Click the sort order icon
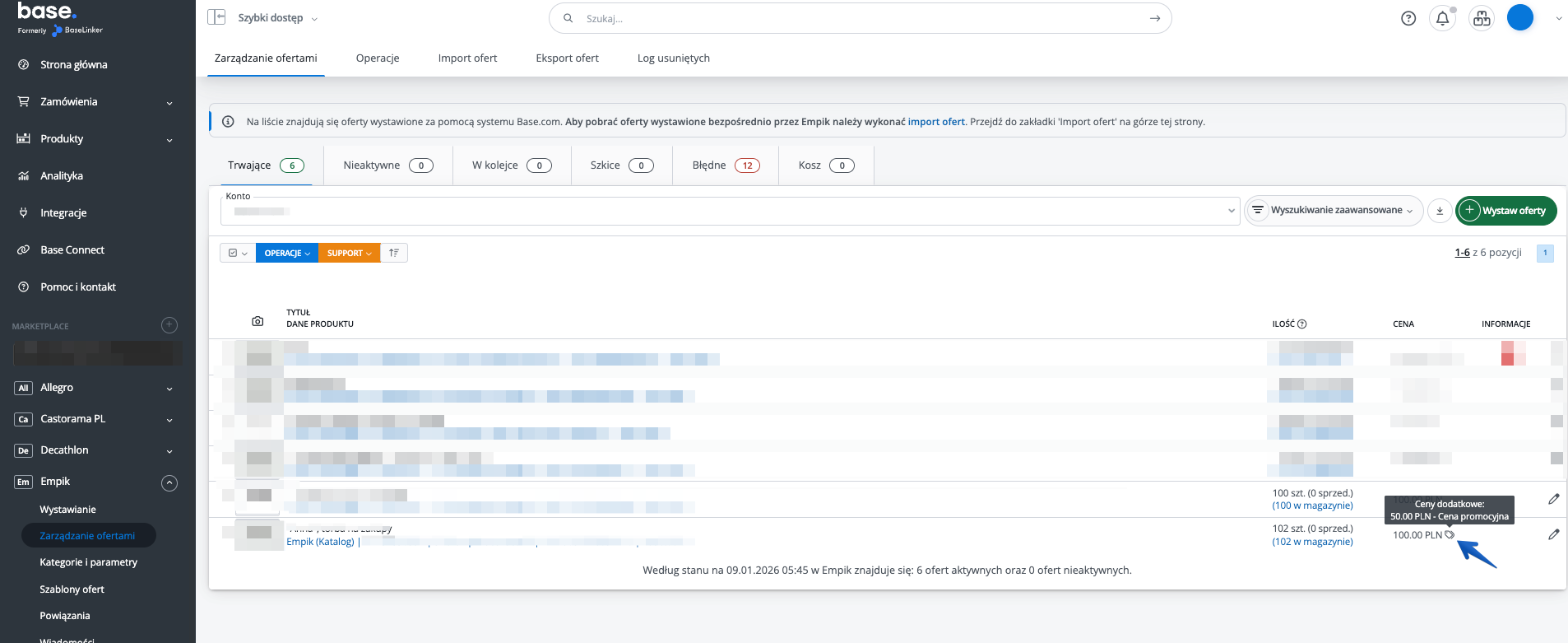The width and height of the screenshot is (1568, 643). [x=394, y=253]
